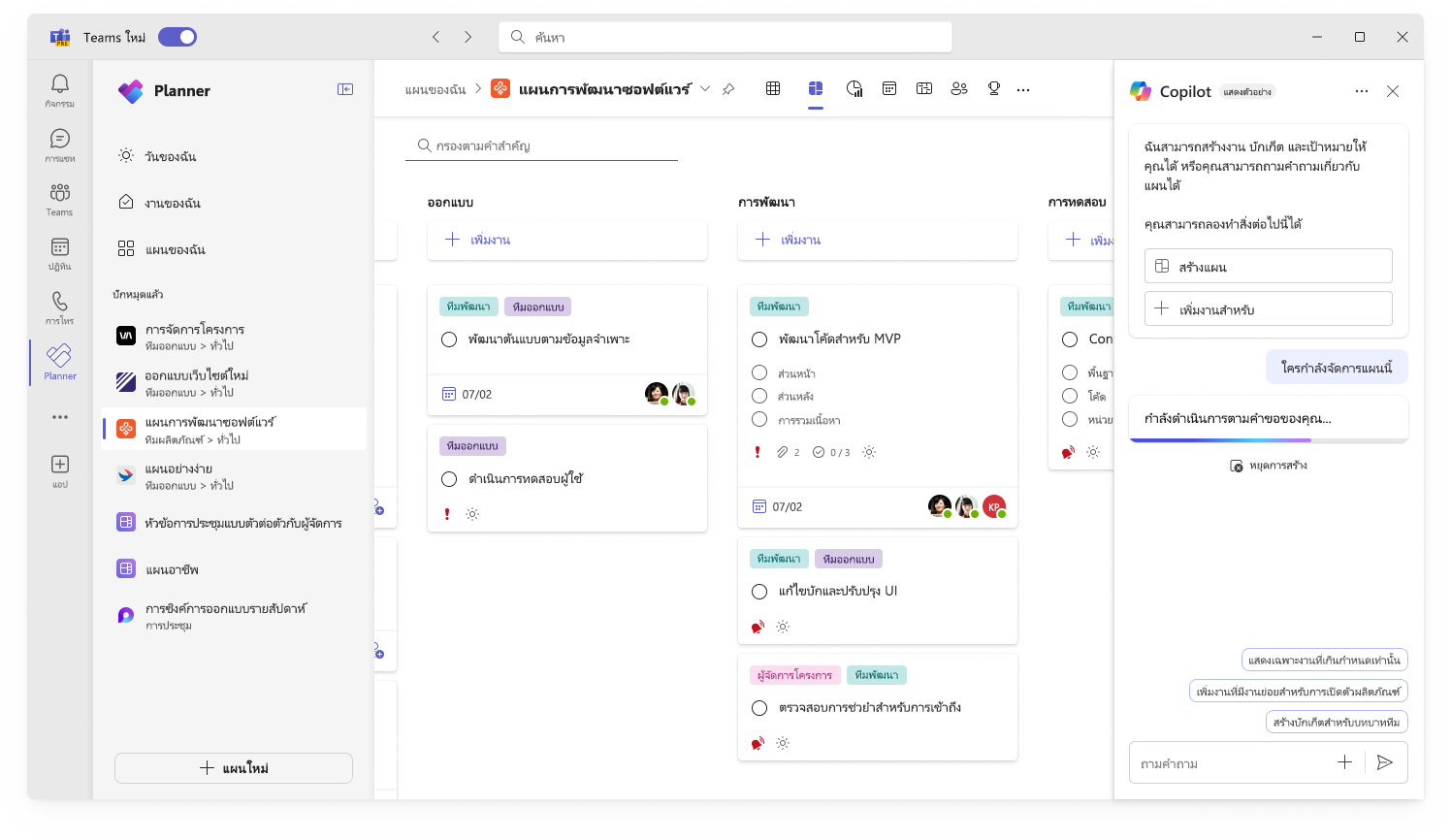Open วันของฉัน in Planner sidebar
This screenshot has width=1451, height=840.
click(235, 156)
